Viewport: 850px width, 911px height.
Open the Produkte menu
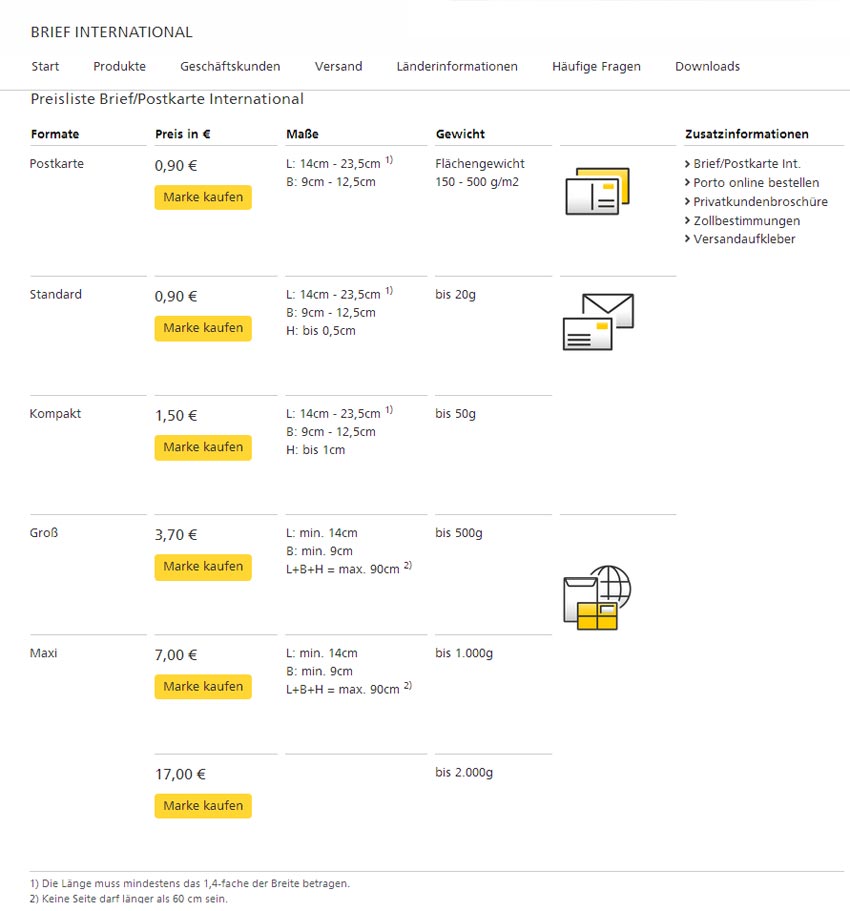pyautogui.click(x=120, y=66)
